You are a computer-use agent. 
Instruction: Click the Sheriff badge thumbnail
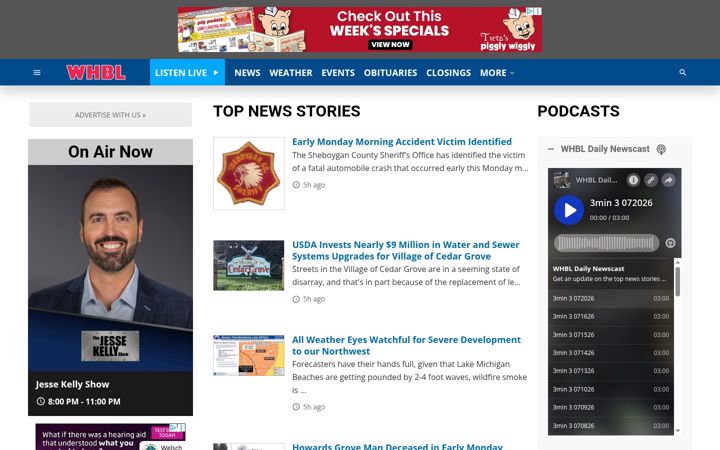249,174
